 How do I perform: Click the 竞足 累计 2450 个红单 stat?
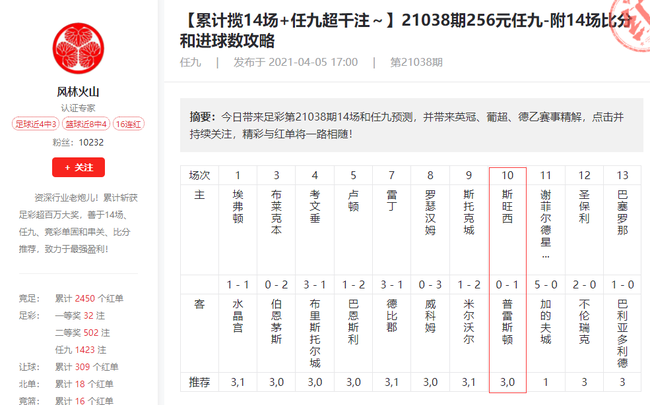click(x=71, y=298)
